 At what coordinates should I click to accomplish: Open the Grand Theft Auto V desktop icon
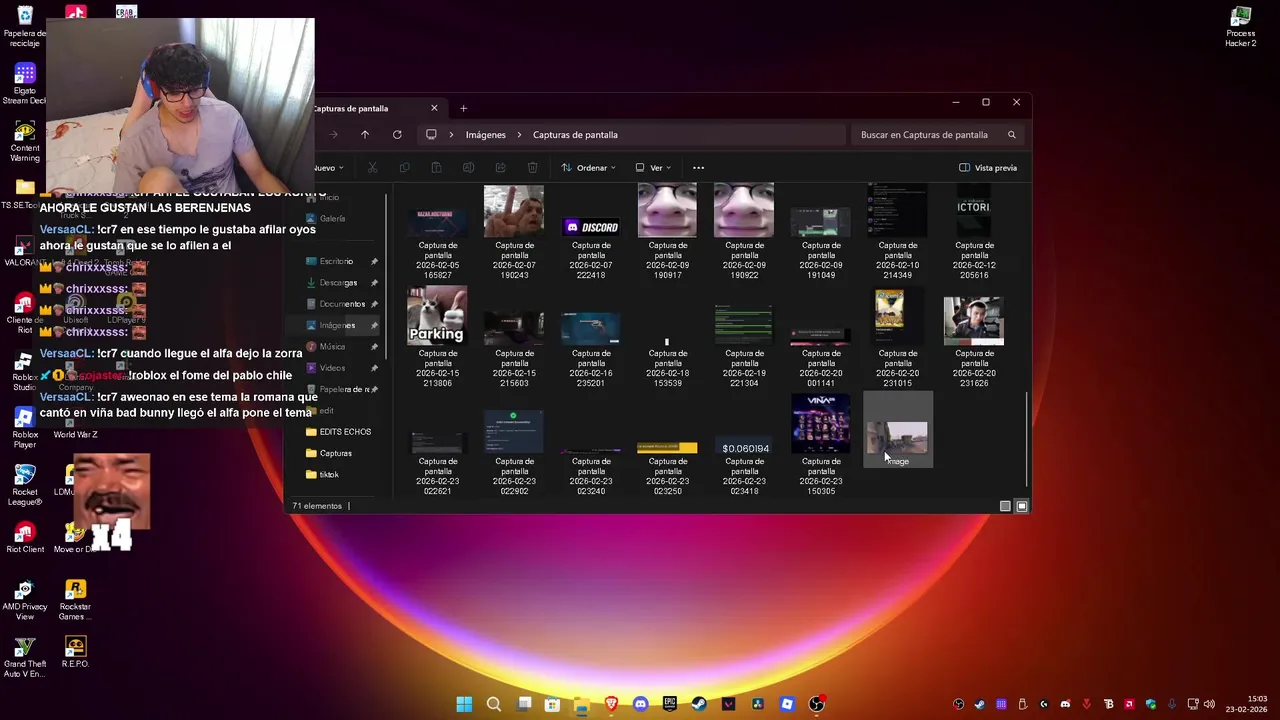pyautogui.click(x=25, y=657)
